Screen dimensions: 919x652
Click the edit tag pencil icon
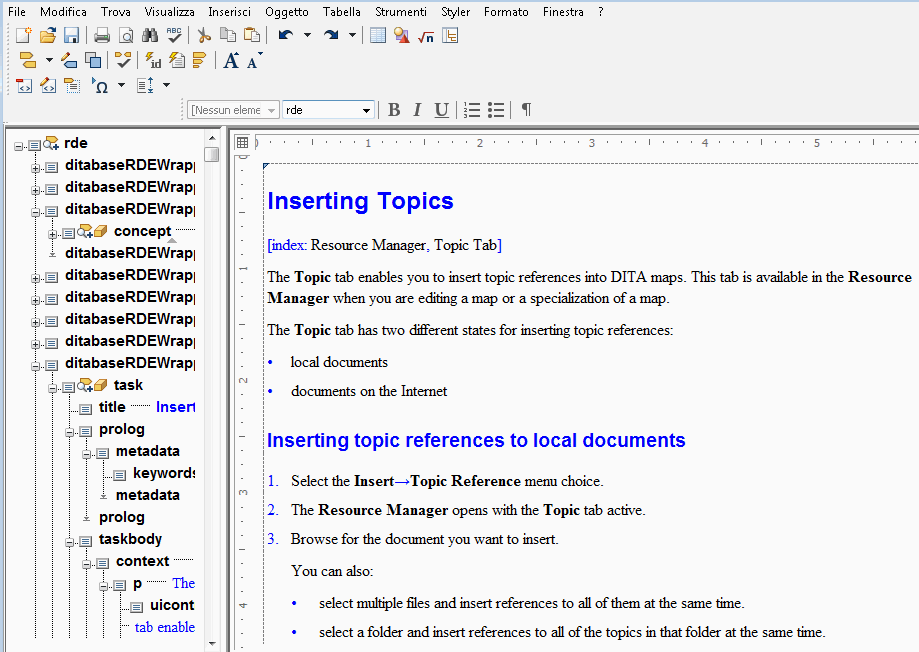(69, 60)
